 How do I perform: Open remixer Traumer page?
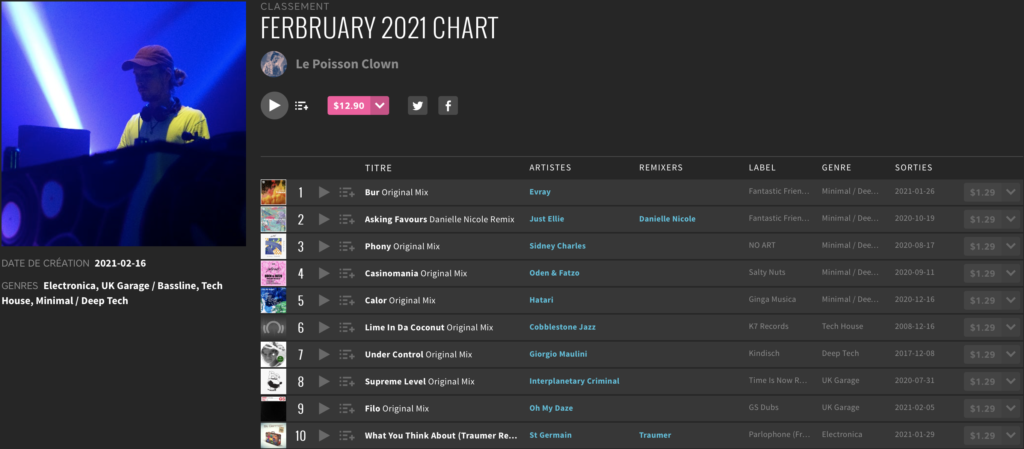tap(655, 435)
